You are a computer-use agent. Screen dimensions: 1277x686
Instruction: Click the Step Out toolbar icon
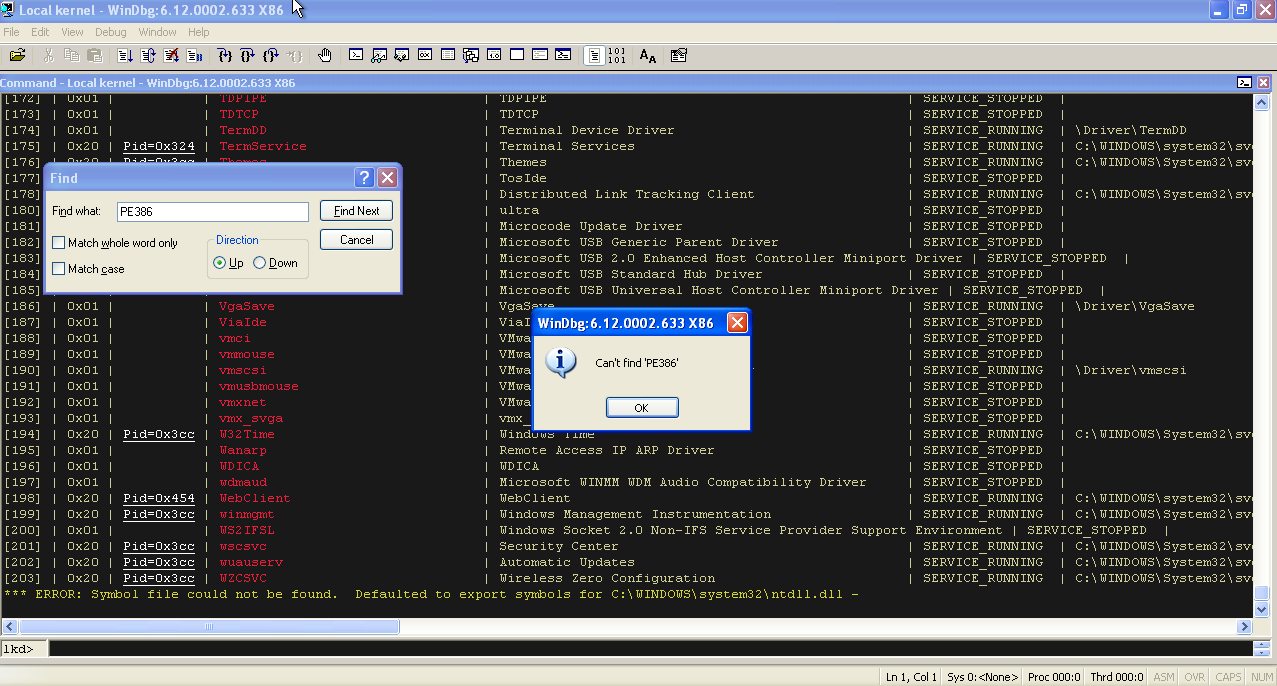[x=271, y=55]
